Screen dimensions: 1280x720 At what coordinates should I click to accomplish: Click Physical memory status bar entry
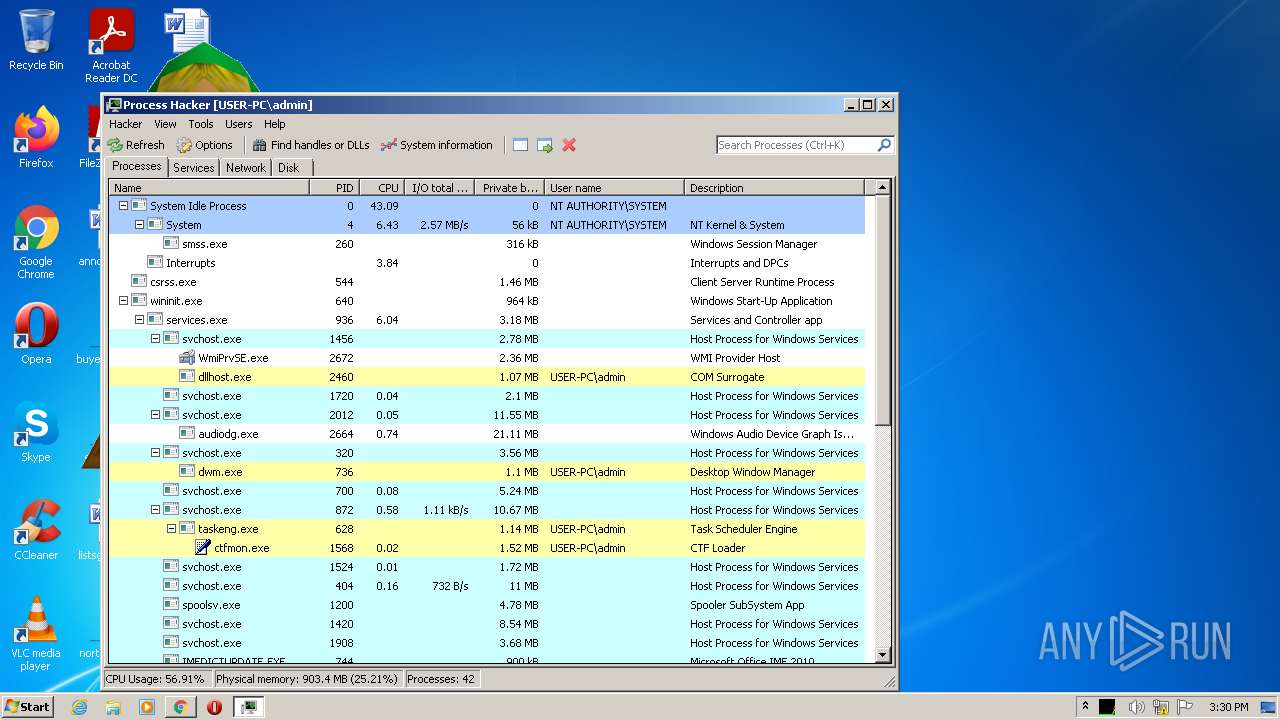306,679
